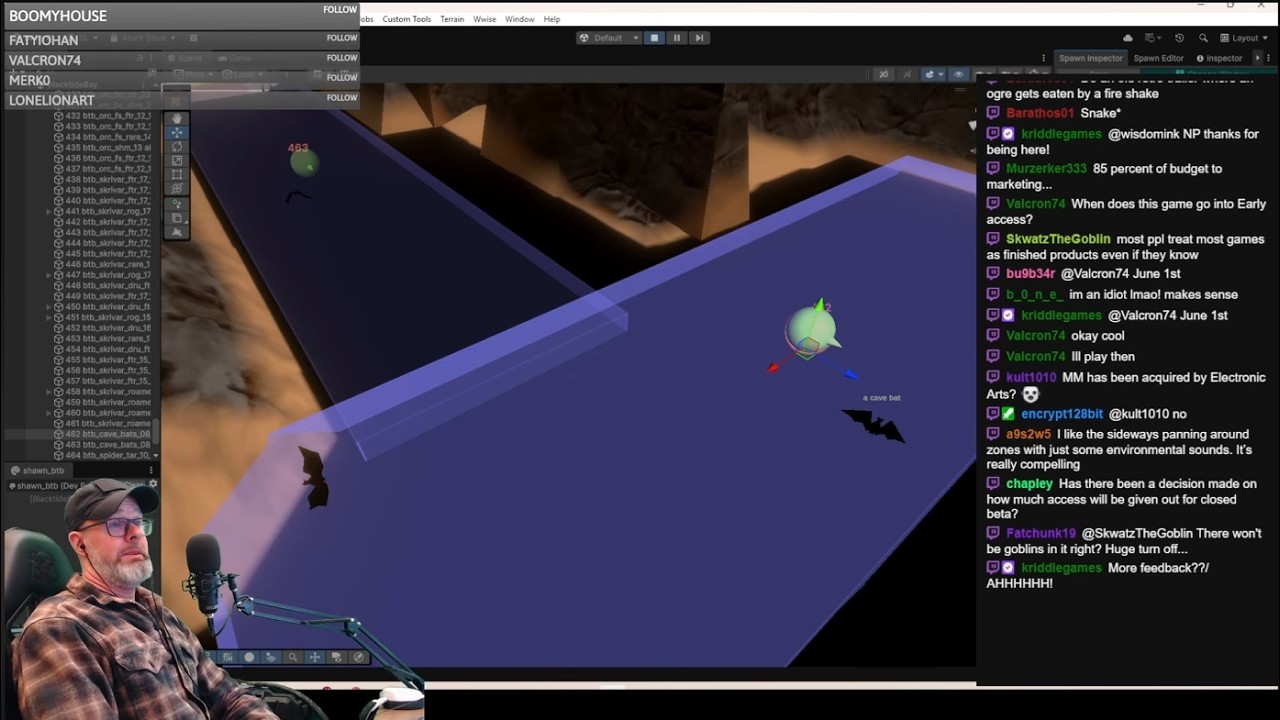
Task: Select the Move tool in scene toolbar
Action: pyautogui.click(x=177, y=132)
